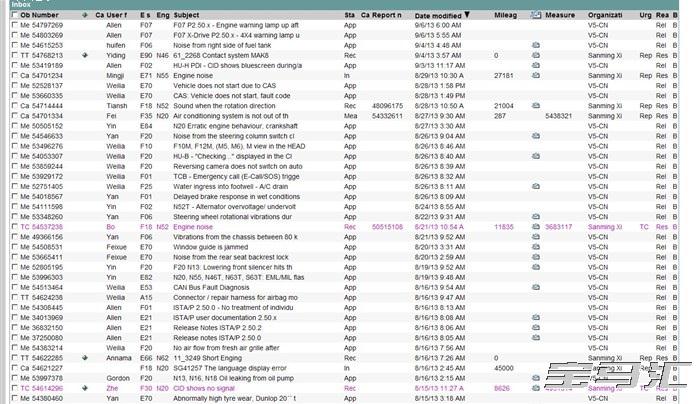Open subject 'CAN Bus Fault Diagnosis'
700x404 pixels.
pos(211,287)
